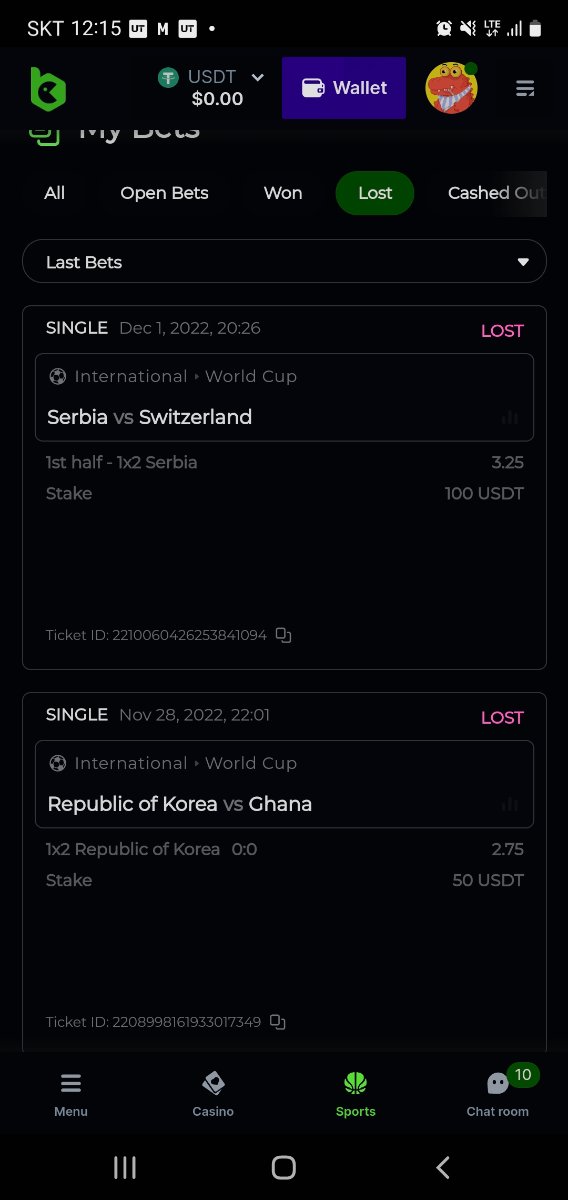Open stats icon for Serbia vs Switzerland
The image size is (568, 1200).
510,417
